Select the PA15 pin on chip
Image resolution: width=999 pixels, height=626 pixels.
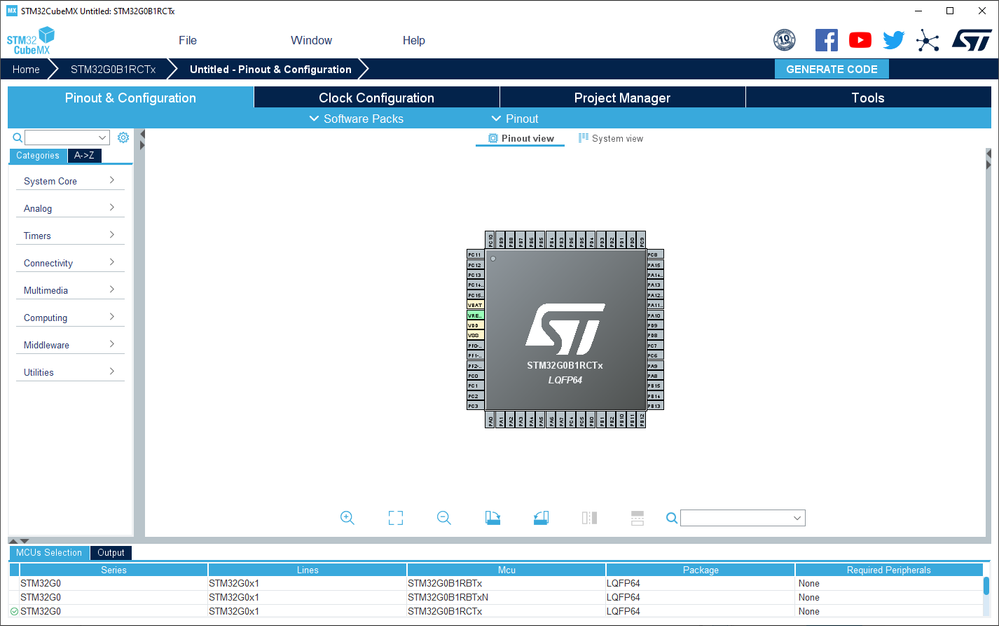[655, 265]
